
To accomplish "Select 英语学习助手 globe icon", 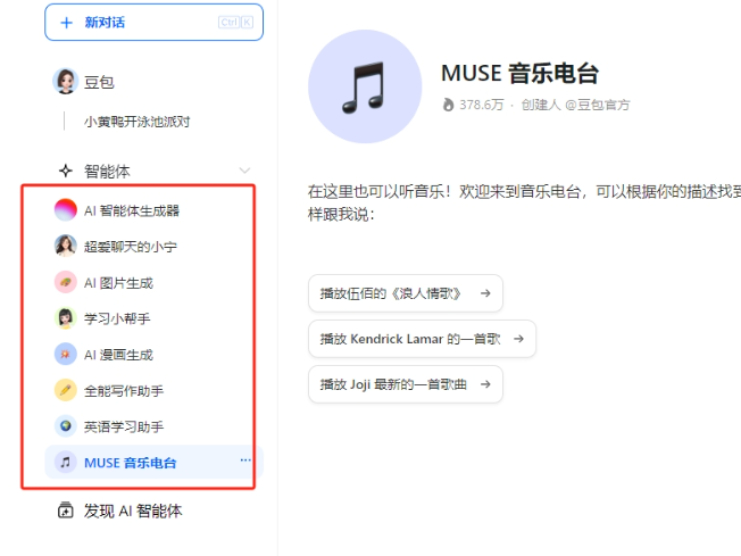I will (x=66, y=426).
